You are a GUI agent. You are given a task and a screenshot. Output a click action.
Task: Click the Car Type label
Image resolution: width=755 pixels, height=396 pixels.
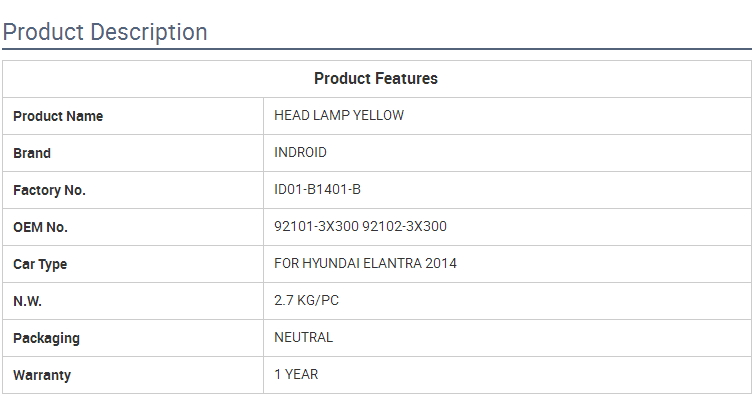click(40, 264)
